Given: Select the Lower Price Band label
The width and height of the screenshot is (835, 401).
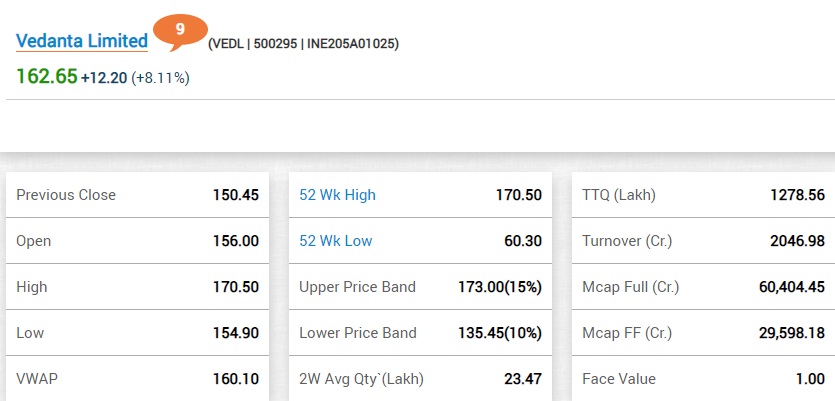Looking at the screenshot, I should [358, 333].
